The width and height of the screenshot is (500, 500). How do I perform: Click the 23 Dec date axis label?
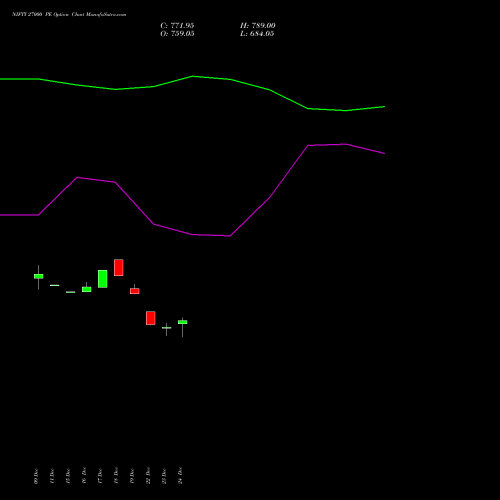pos(164,476)
